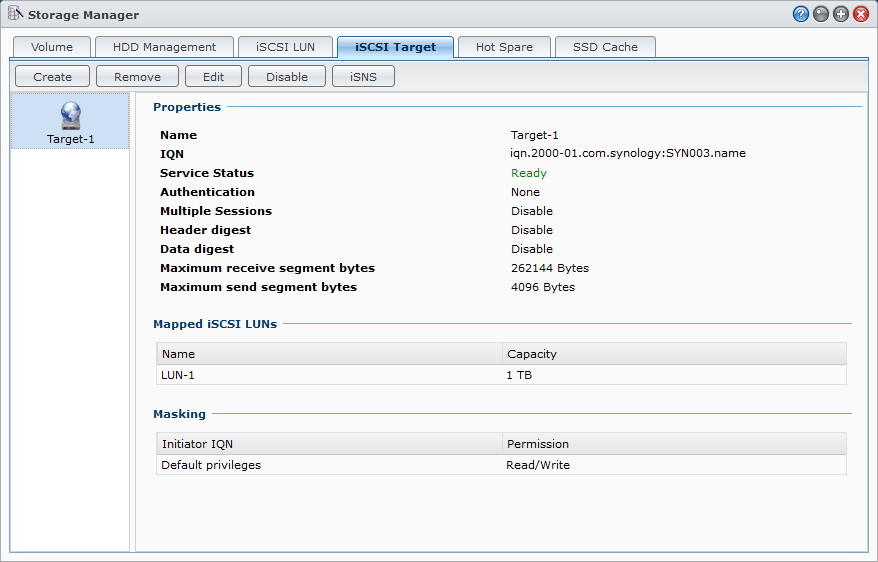This screenshot has width=878, height=562.
Task: Select the LUN-1 row in Mapped LUNs
Action: pos(500,374)
